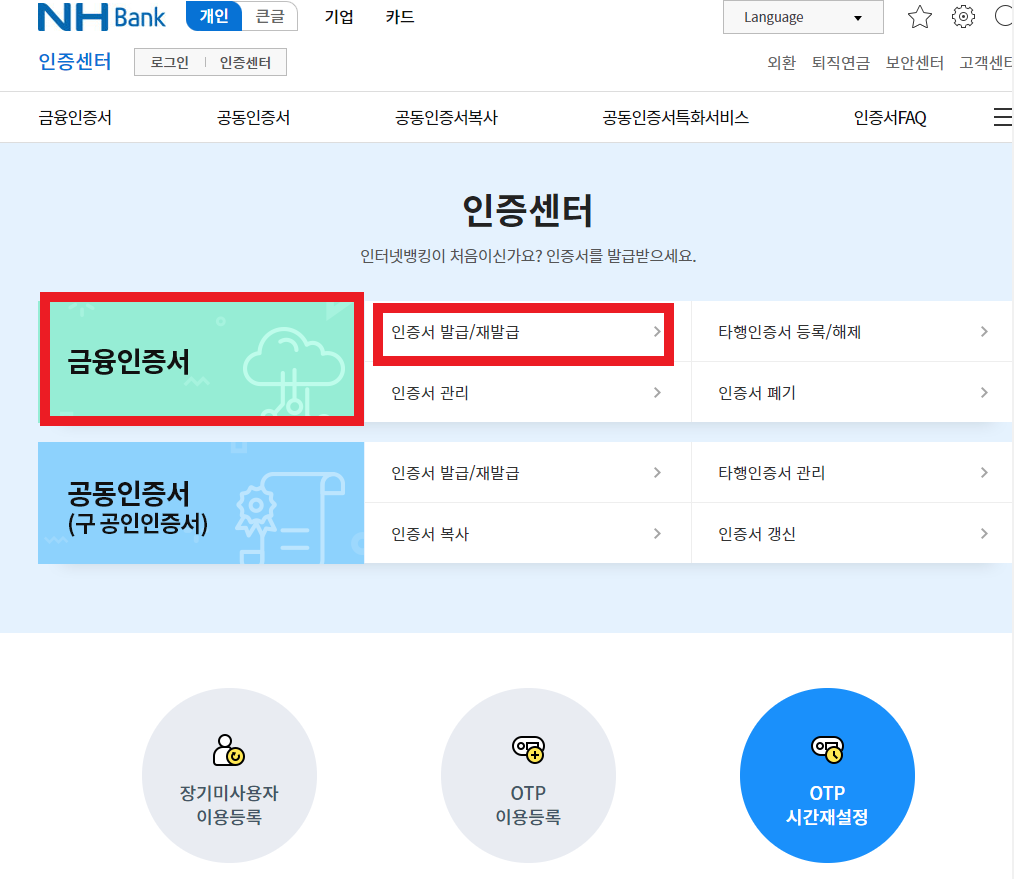Switch to 개인 toggle option

214,16
